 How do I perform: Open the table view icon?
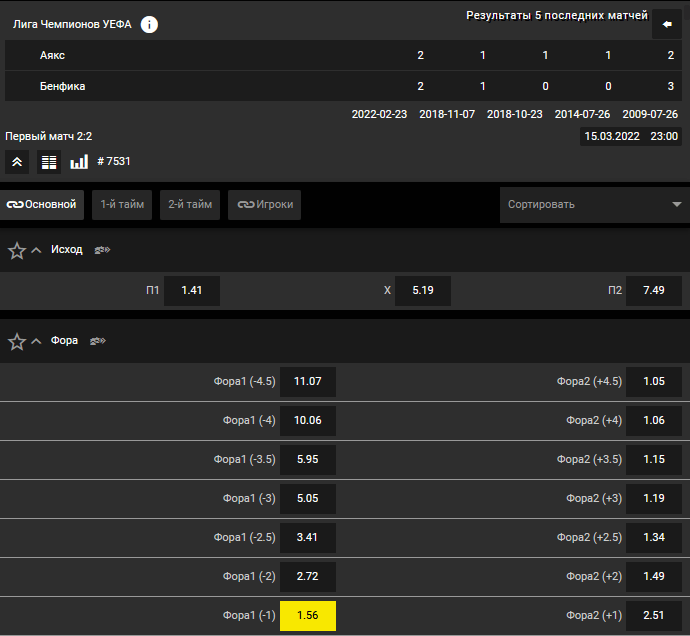click(x=49, y=162)
